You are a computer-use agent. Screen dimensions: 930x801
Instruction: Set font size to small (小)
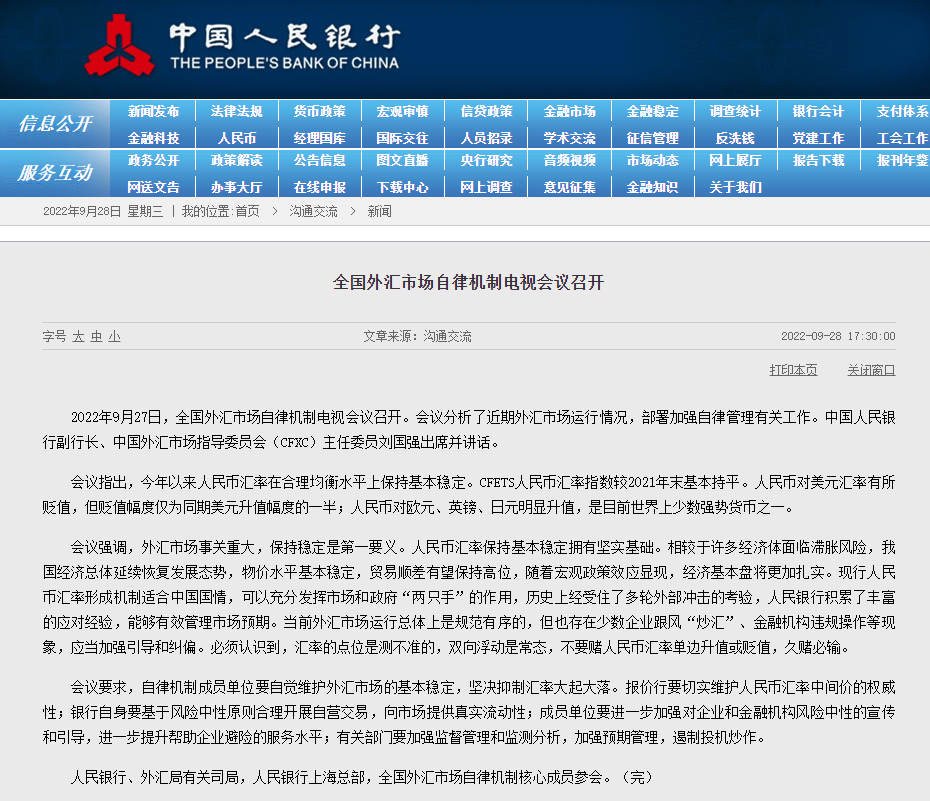[114, 337]
